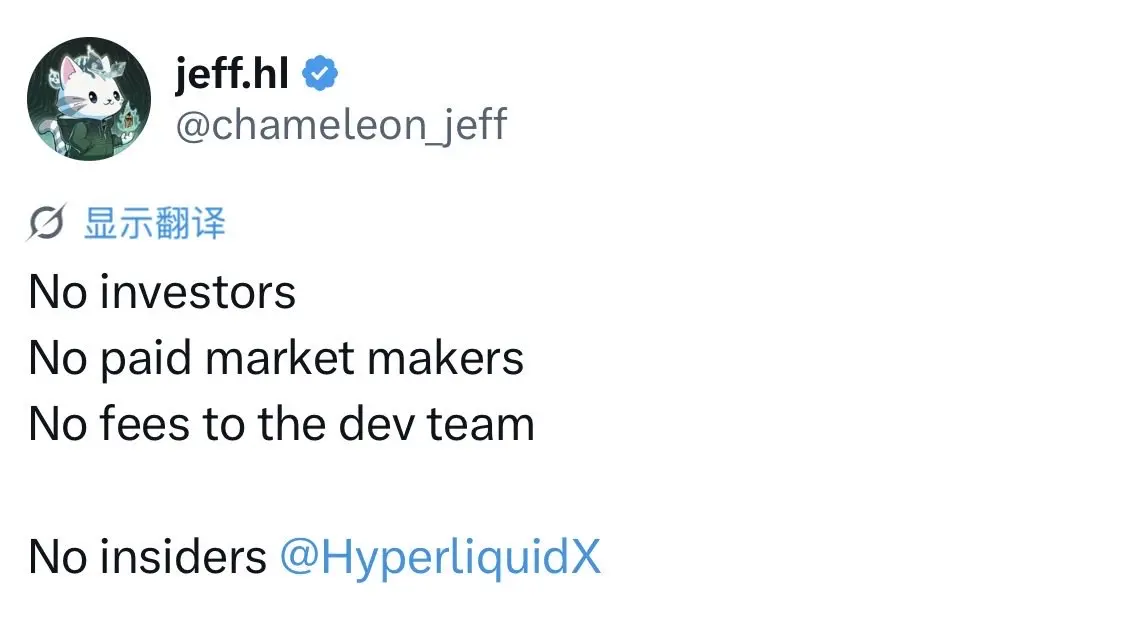
Task: Click the green flame in the avatar
Action: 128,117
